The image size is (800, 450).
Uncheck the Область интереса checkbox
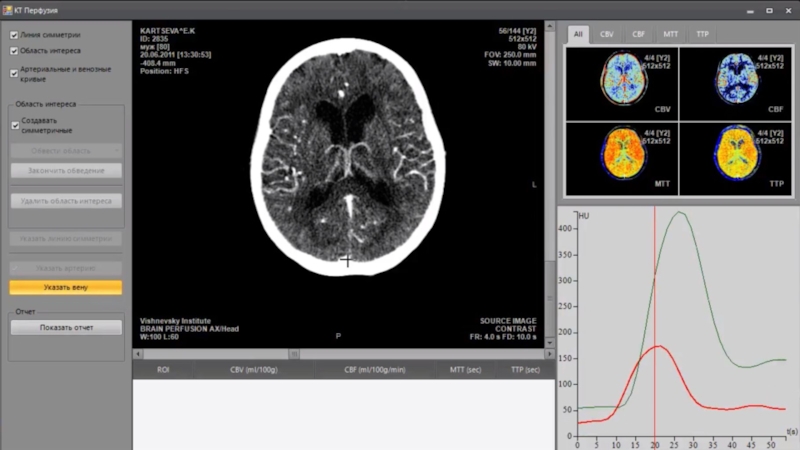point(14,50)
